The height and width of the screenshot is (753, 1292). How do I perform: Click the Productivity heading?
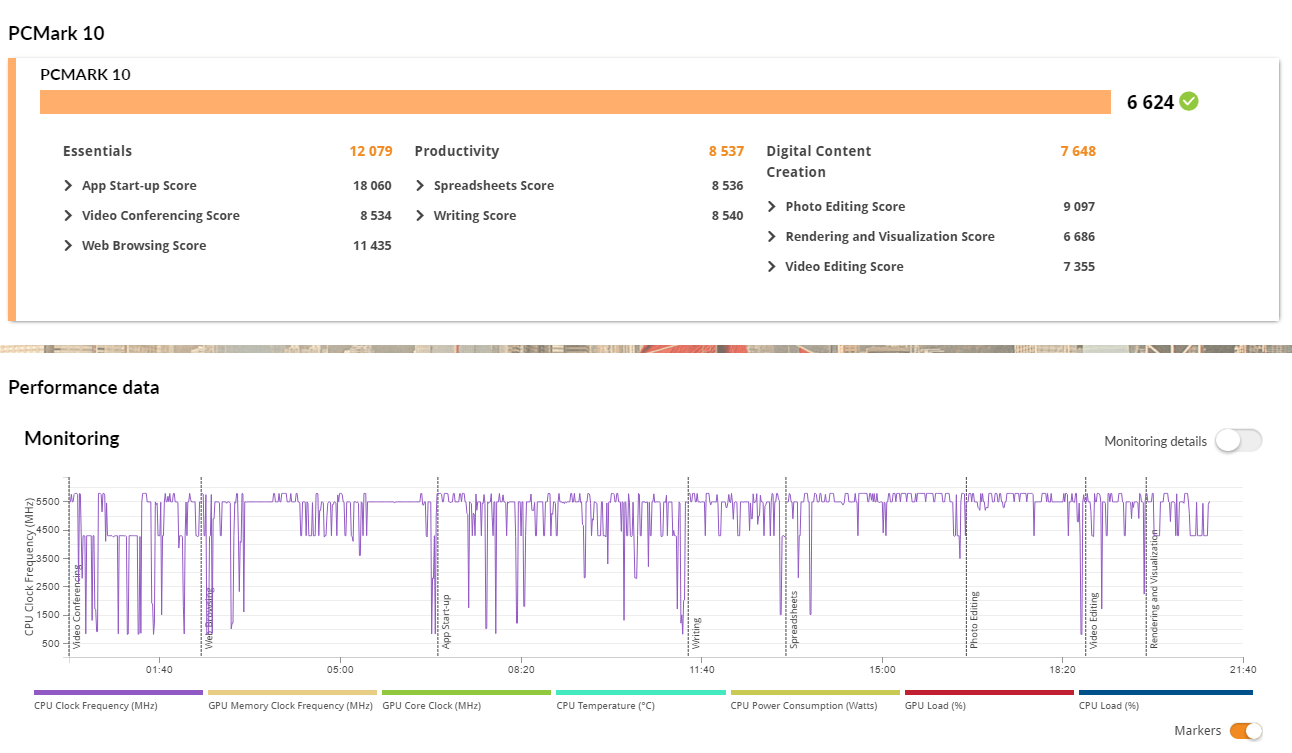tap(456, 151)
